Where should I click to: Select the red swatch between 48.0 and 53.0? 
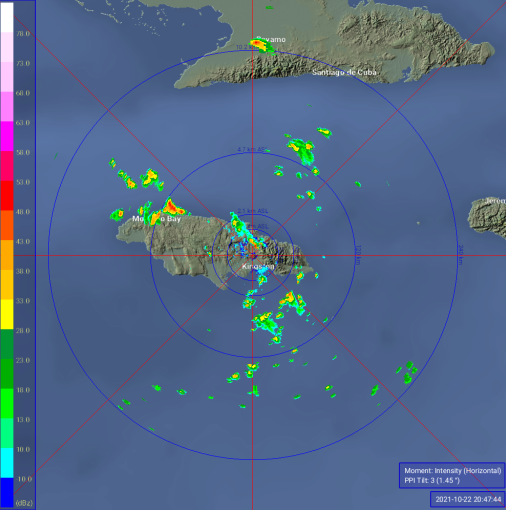[x=7, y=195]
